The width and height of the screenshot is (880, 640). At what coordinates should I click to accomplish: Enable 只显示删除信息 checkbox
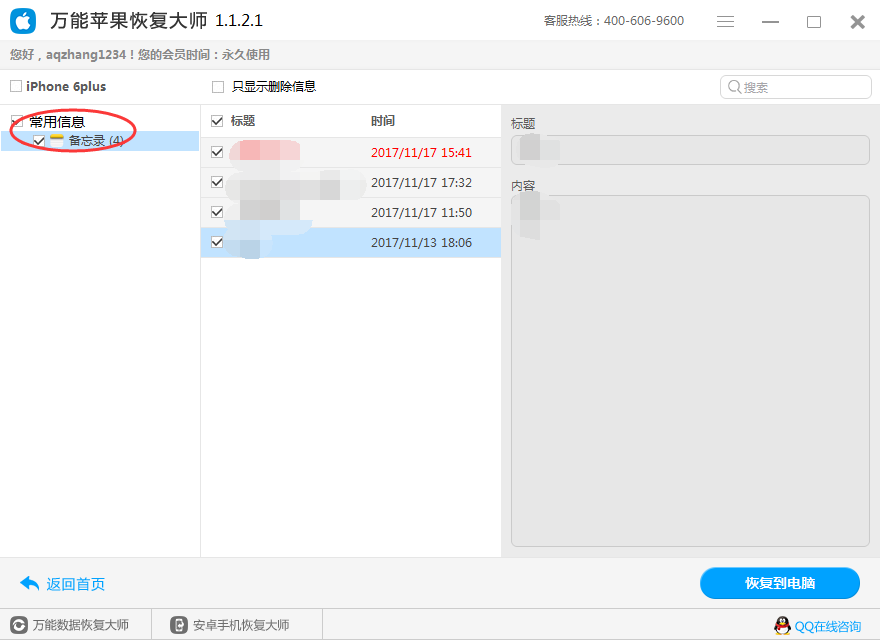218,86
